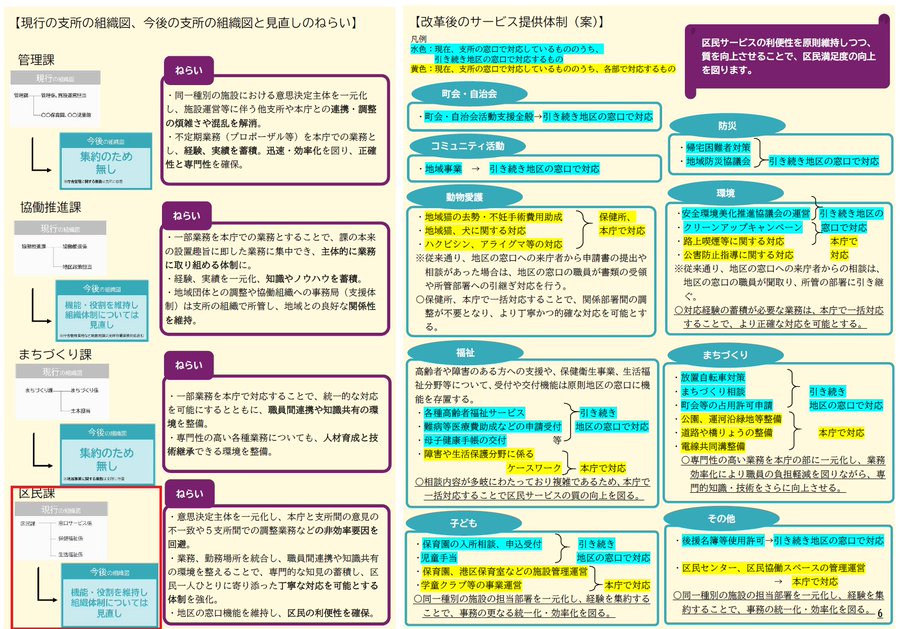Select 町会・自治会活動支援全般 text
Screen dimensions: 900x629
point(479,117)
